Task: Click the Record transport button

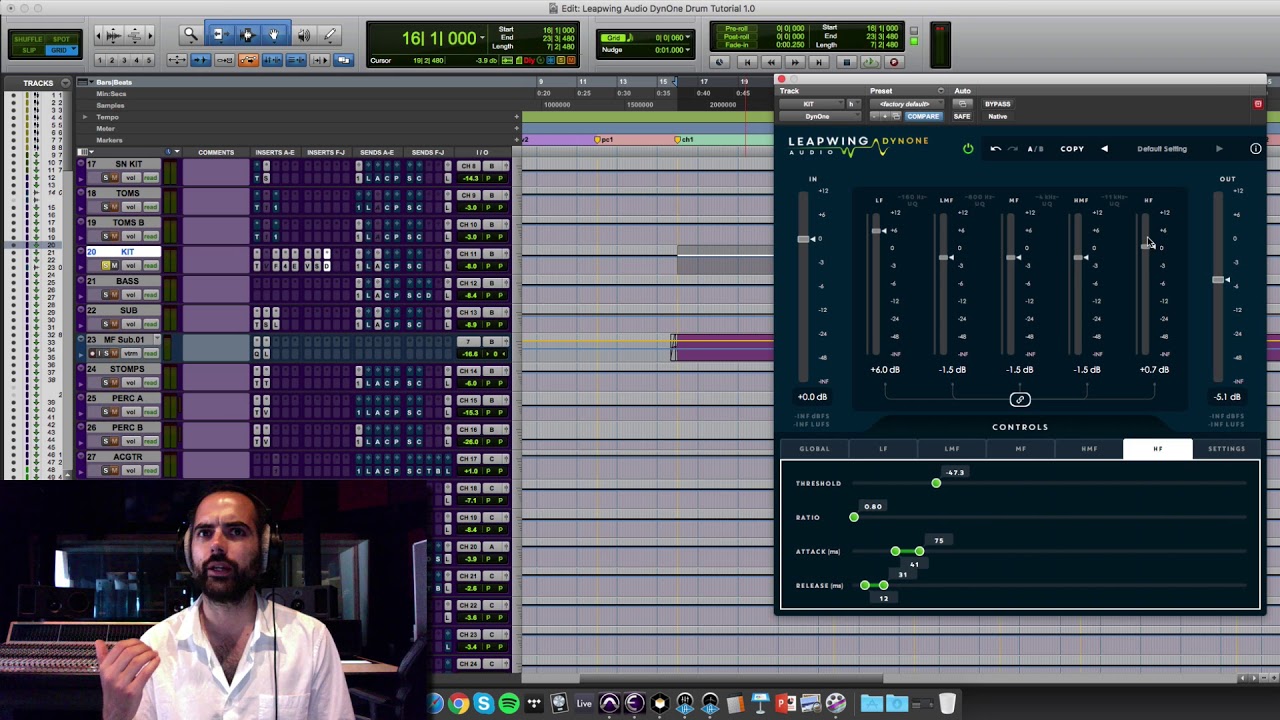Action: point(894,62)
